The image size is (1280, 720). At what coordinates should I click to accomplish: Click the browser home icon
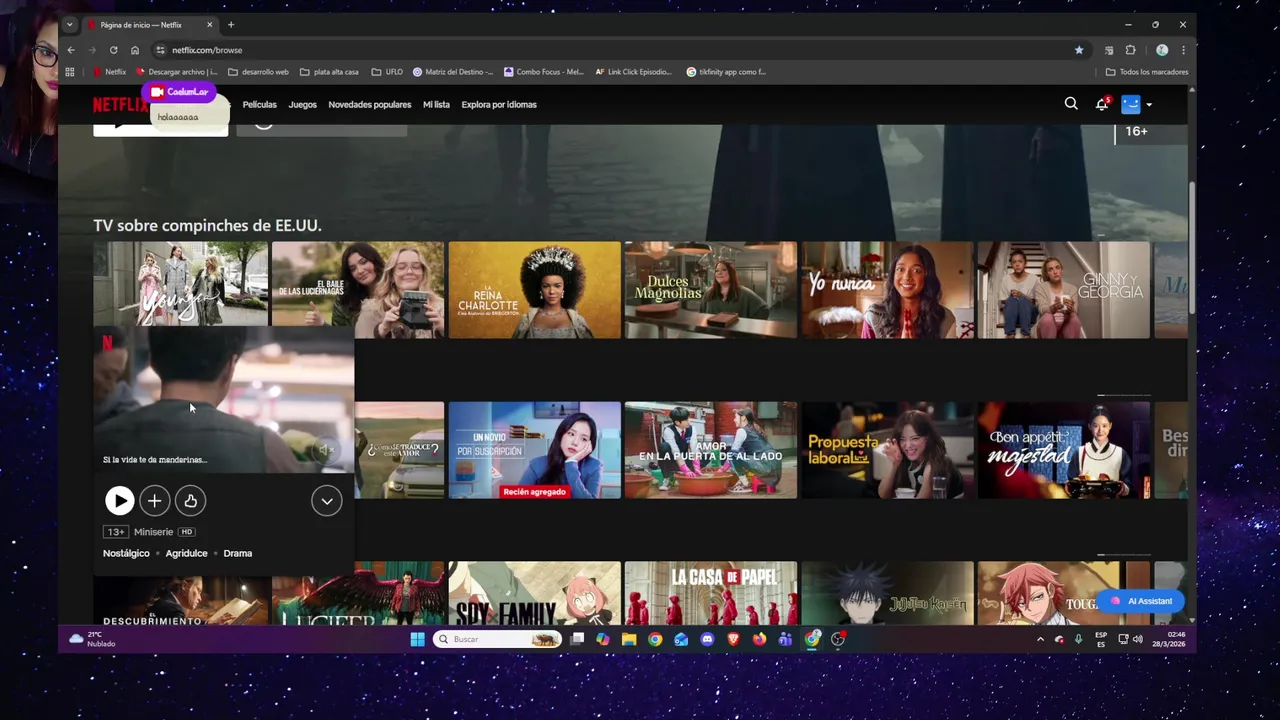135,50
